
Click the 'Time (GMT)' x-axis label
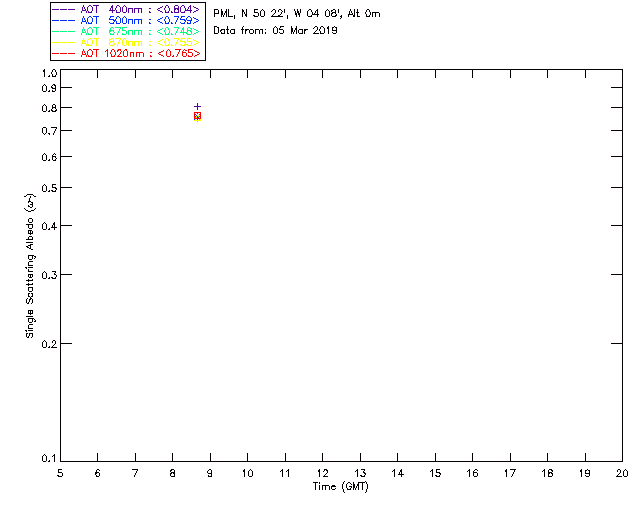pos(341,487)
